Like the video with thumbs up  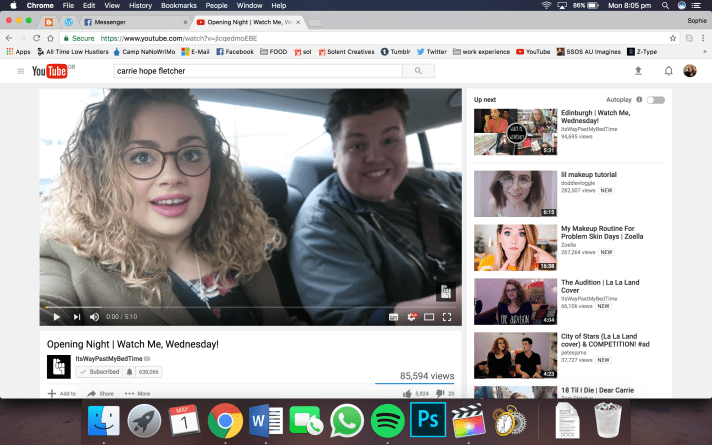[408, 393]
